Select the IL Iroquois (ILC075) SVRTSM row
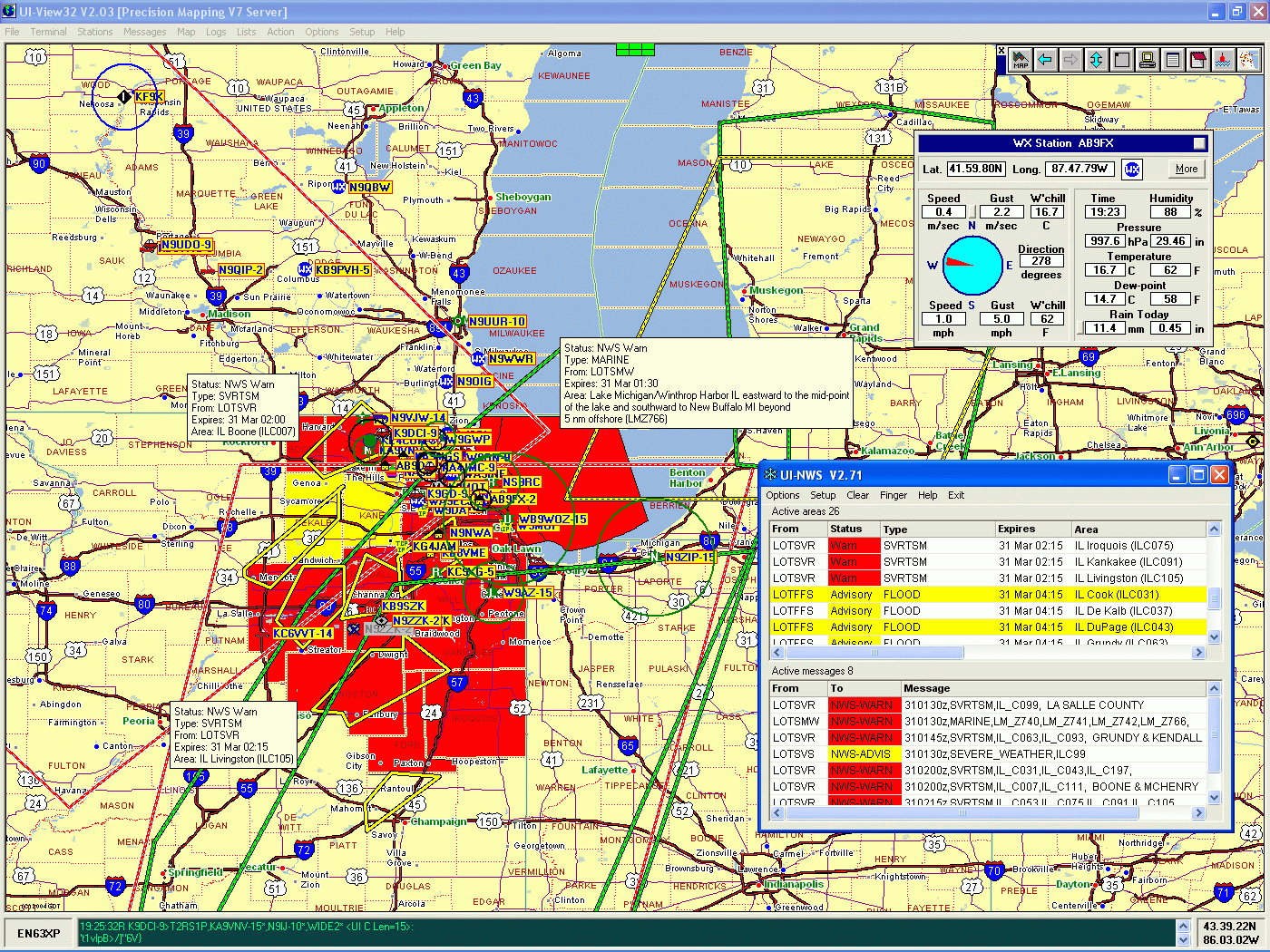This screenshot has height=952, width=1270. tap(987, 546)
